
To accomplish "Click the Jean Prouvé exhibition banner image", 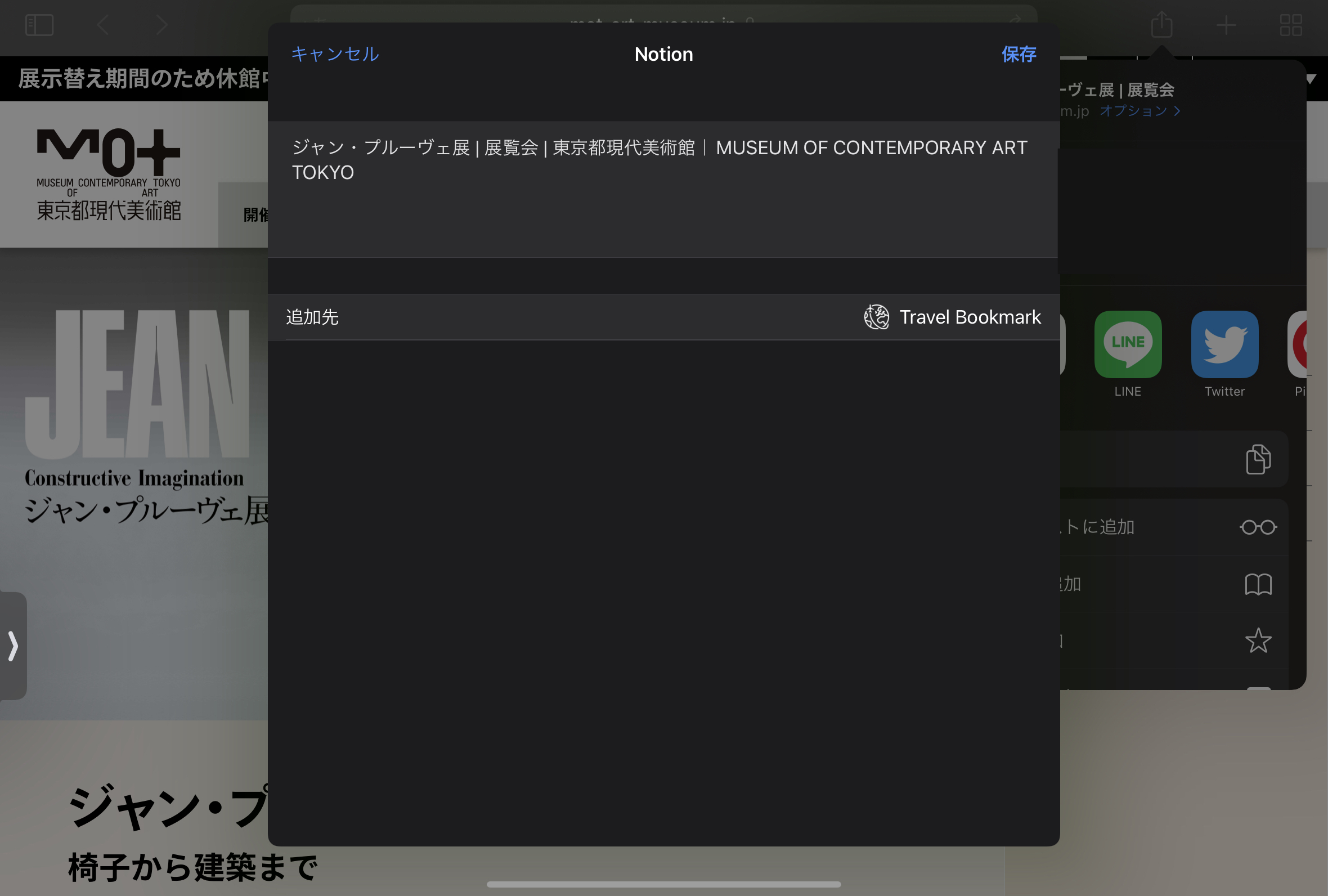I will click(134, 483).
